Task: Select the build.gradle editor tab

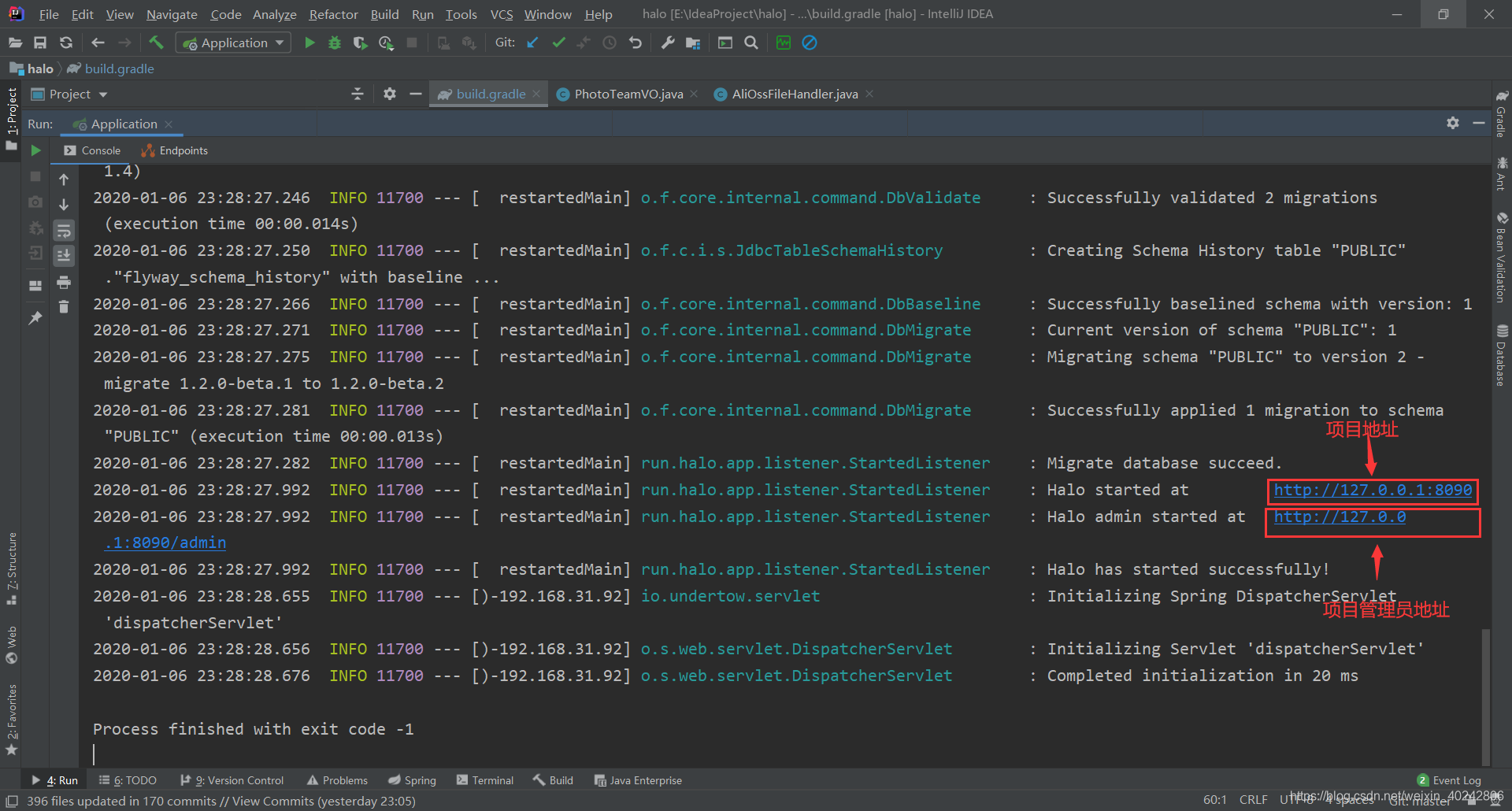Action: click(x=490, y=94)
